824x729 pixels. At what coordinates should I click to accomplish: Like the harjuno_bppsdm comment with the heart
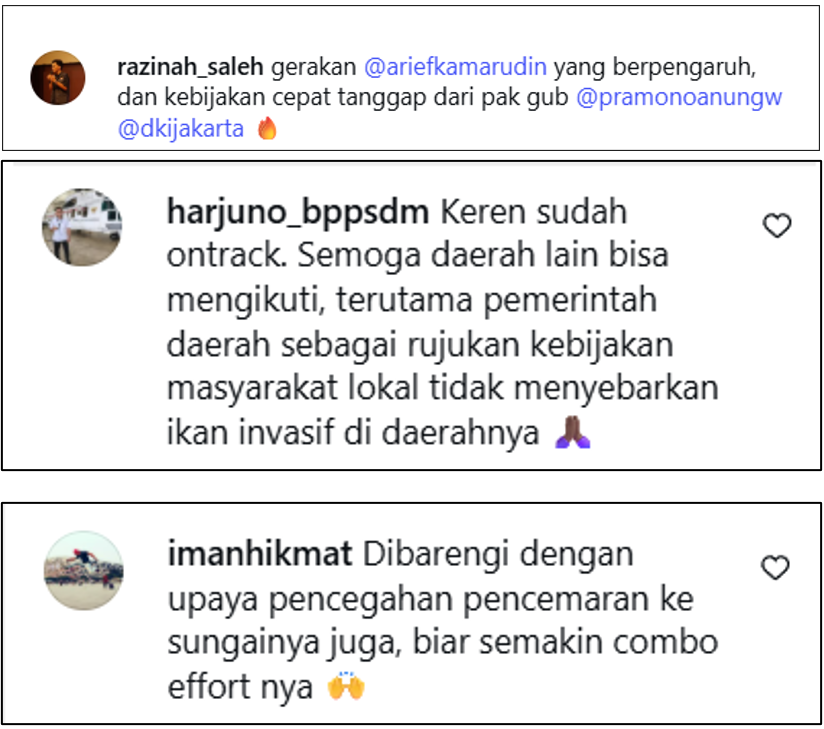[x=777, y=225]
